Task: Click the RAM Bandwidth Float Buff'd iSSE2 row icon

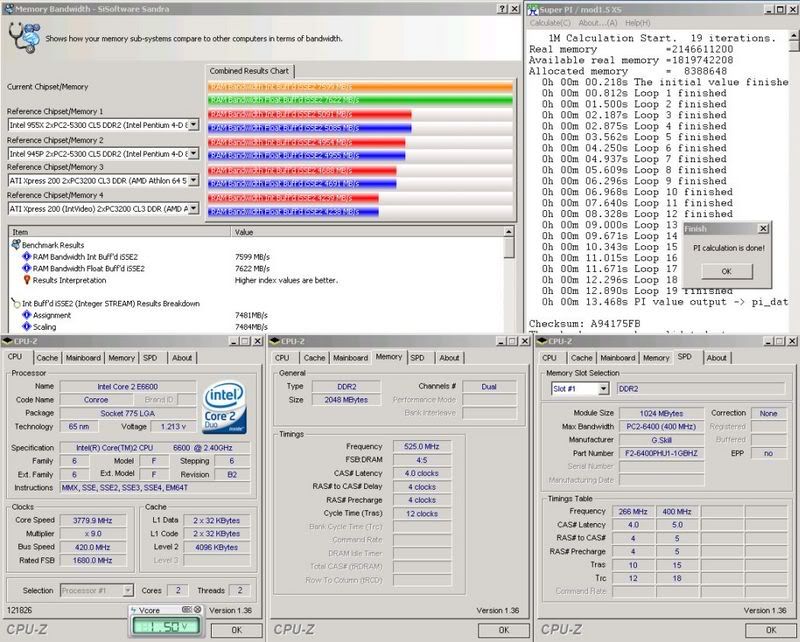Action: tap(27, 268)
